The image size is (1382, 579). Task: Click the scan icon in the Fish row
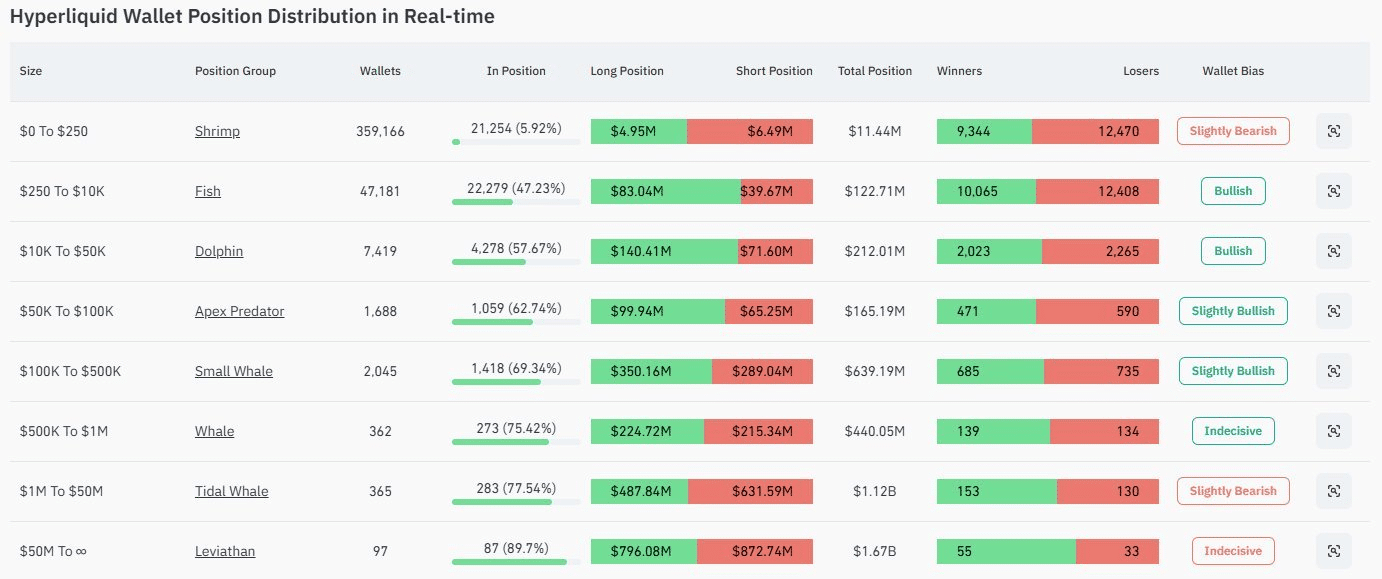tap(1333, 191)
